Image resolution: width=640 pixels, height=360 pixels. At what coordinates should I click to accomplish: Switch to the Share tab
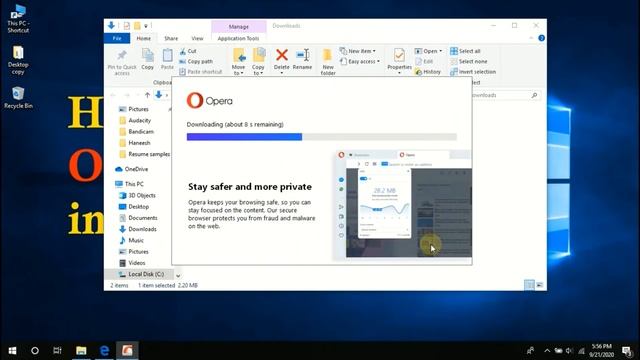coord(171,38)
